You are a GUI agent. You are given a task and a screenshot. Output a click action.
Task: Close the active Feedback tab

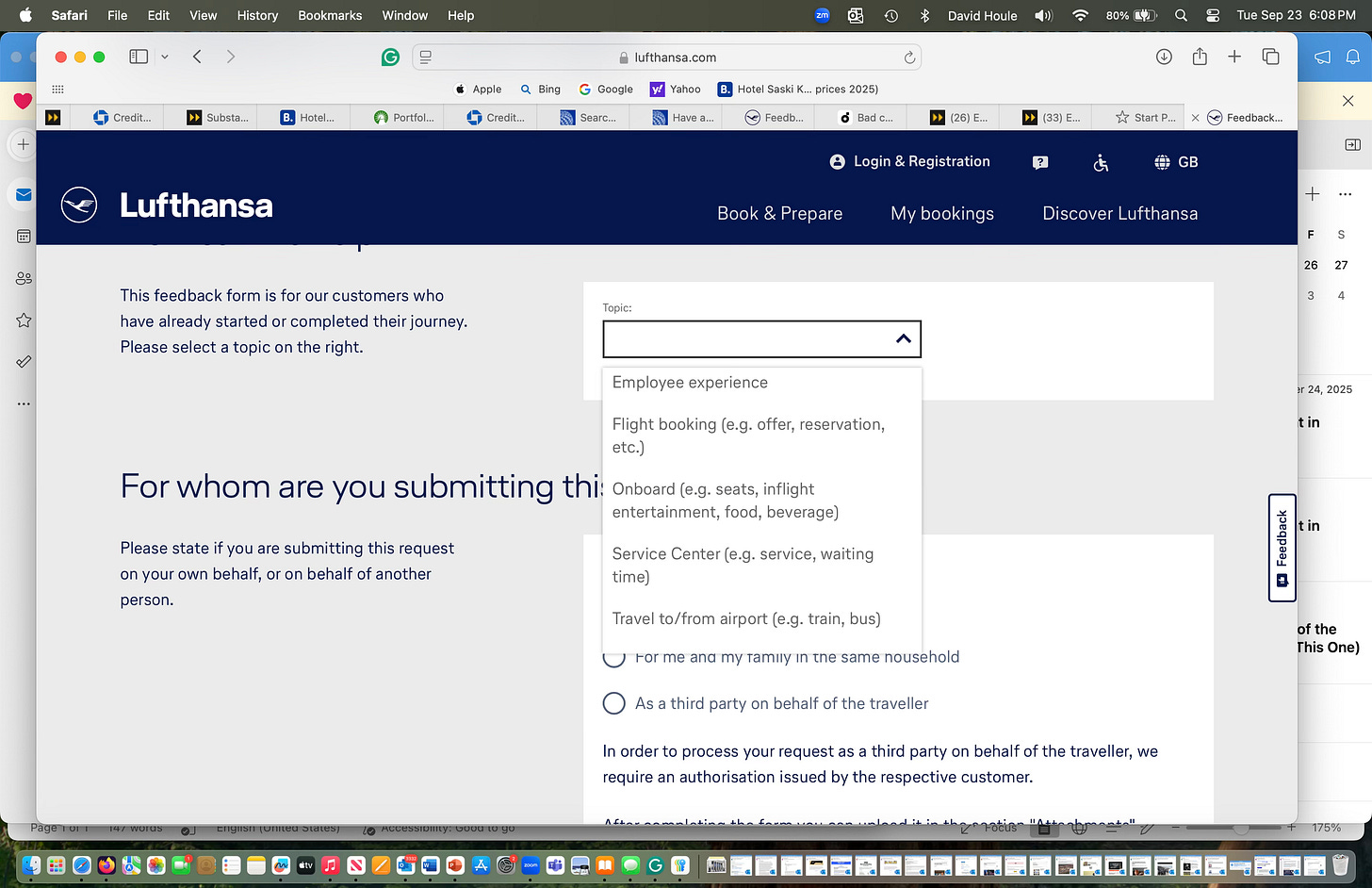point(1196,118)
